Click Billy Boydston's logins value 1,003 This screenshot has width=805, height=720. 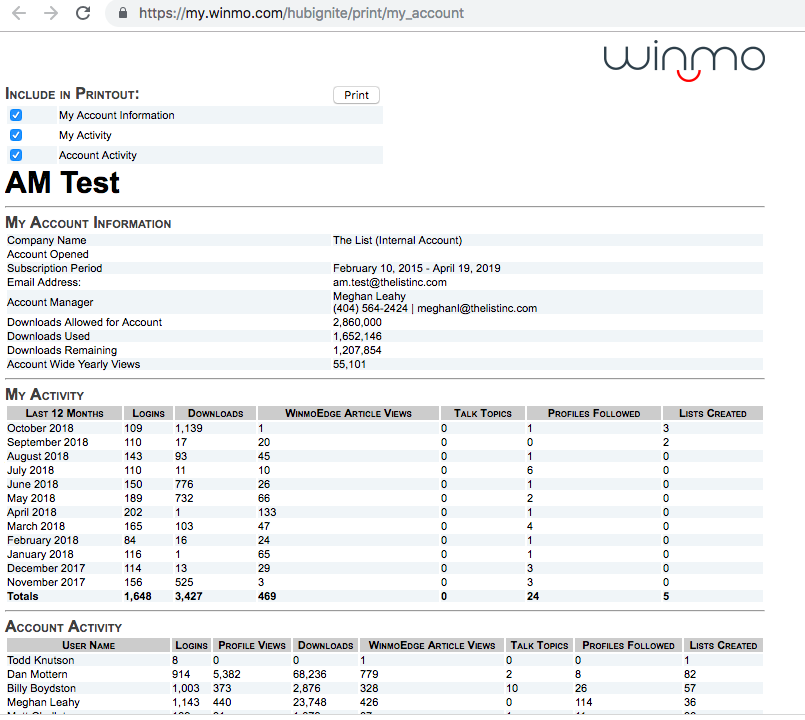pyautogui.click(x=185, y=688)
